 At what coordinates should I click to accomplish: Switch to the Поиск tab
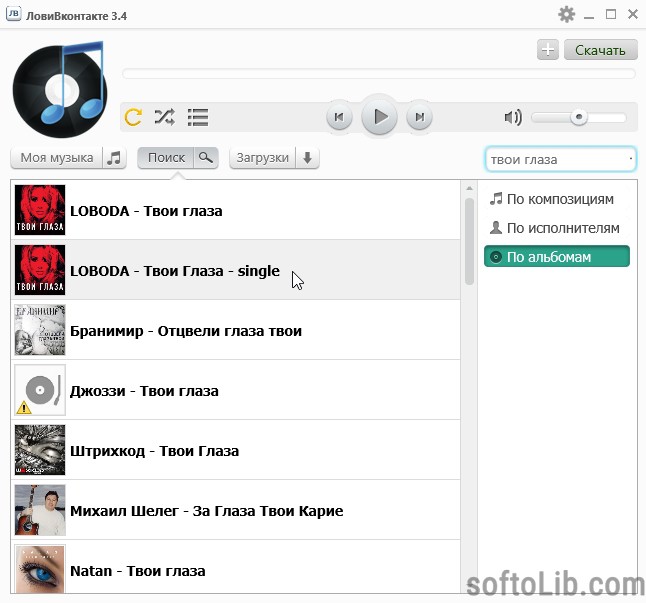click(x=166, y=158)
